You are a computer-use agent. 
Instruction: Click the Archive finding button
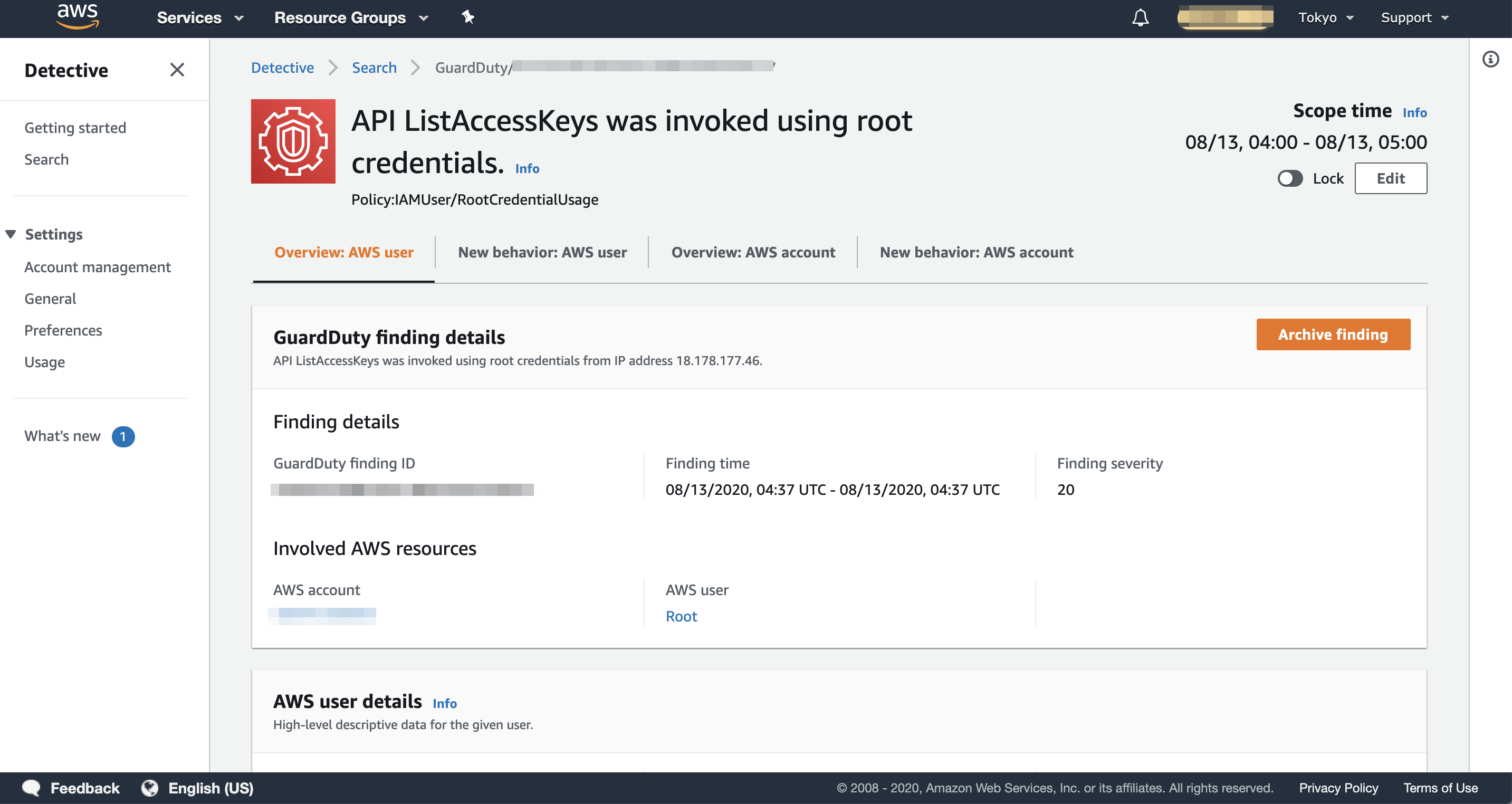coord(1333,334)
